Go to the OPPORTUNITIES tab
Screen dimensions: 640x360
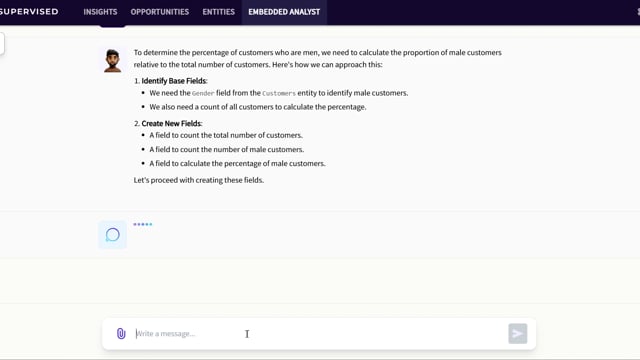coord(160,12)
